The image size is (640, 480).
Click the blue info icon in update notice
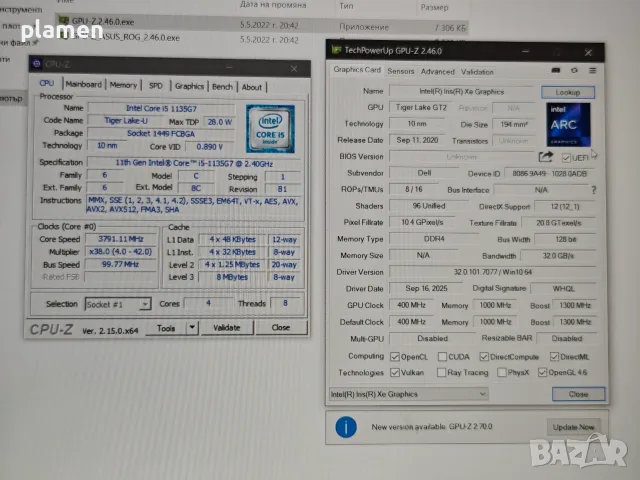(x=346, y=427)
